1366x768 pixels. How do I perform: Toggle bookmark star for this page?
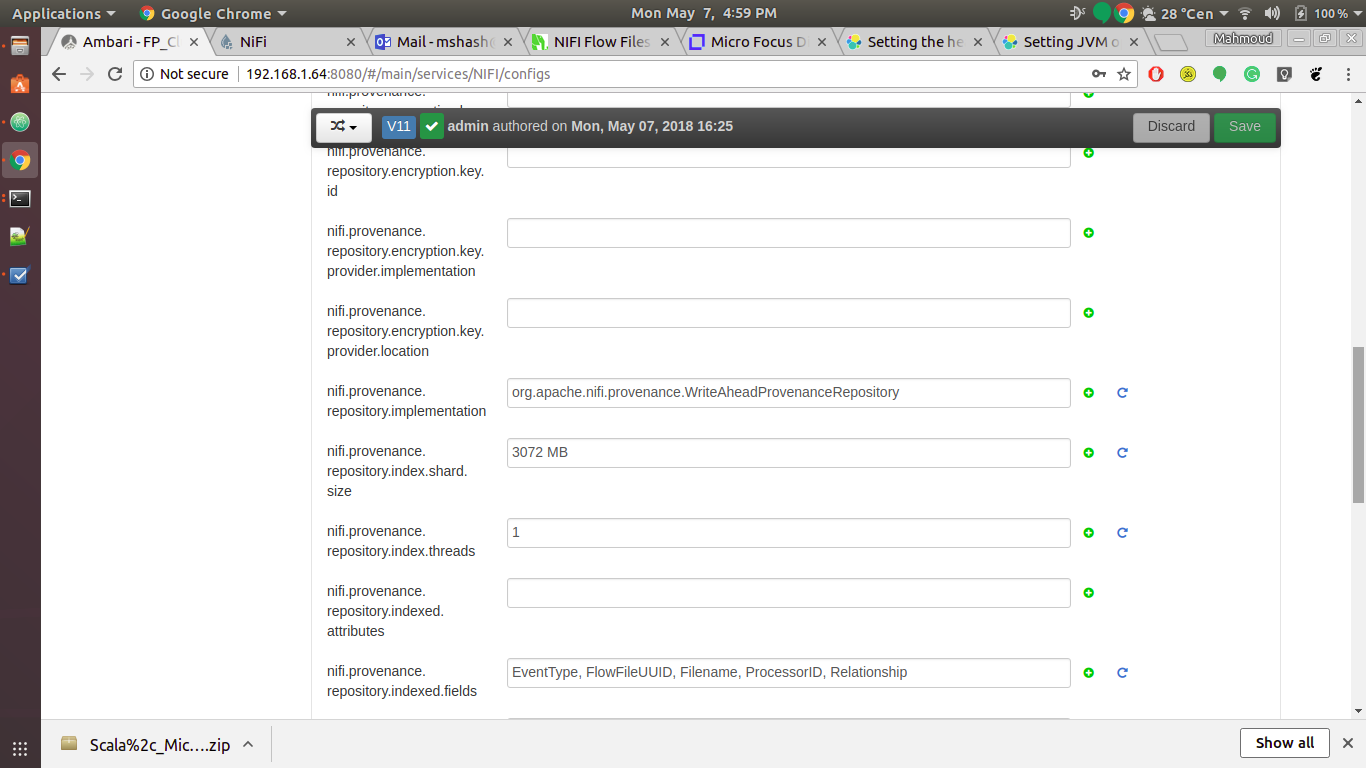point(1123,74)
